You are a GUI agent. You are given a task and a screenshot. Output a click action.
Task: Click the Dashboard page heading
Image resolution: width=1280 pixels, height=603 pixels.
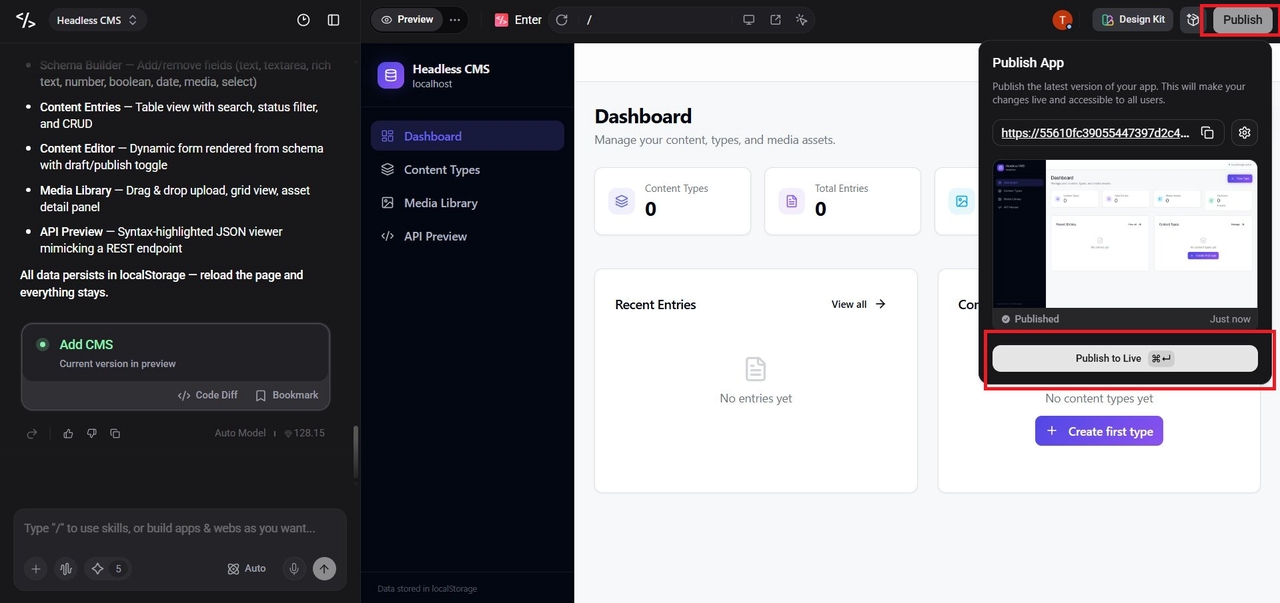point(643,116)
